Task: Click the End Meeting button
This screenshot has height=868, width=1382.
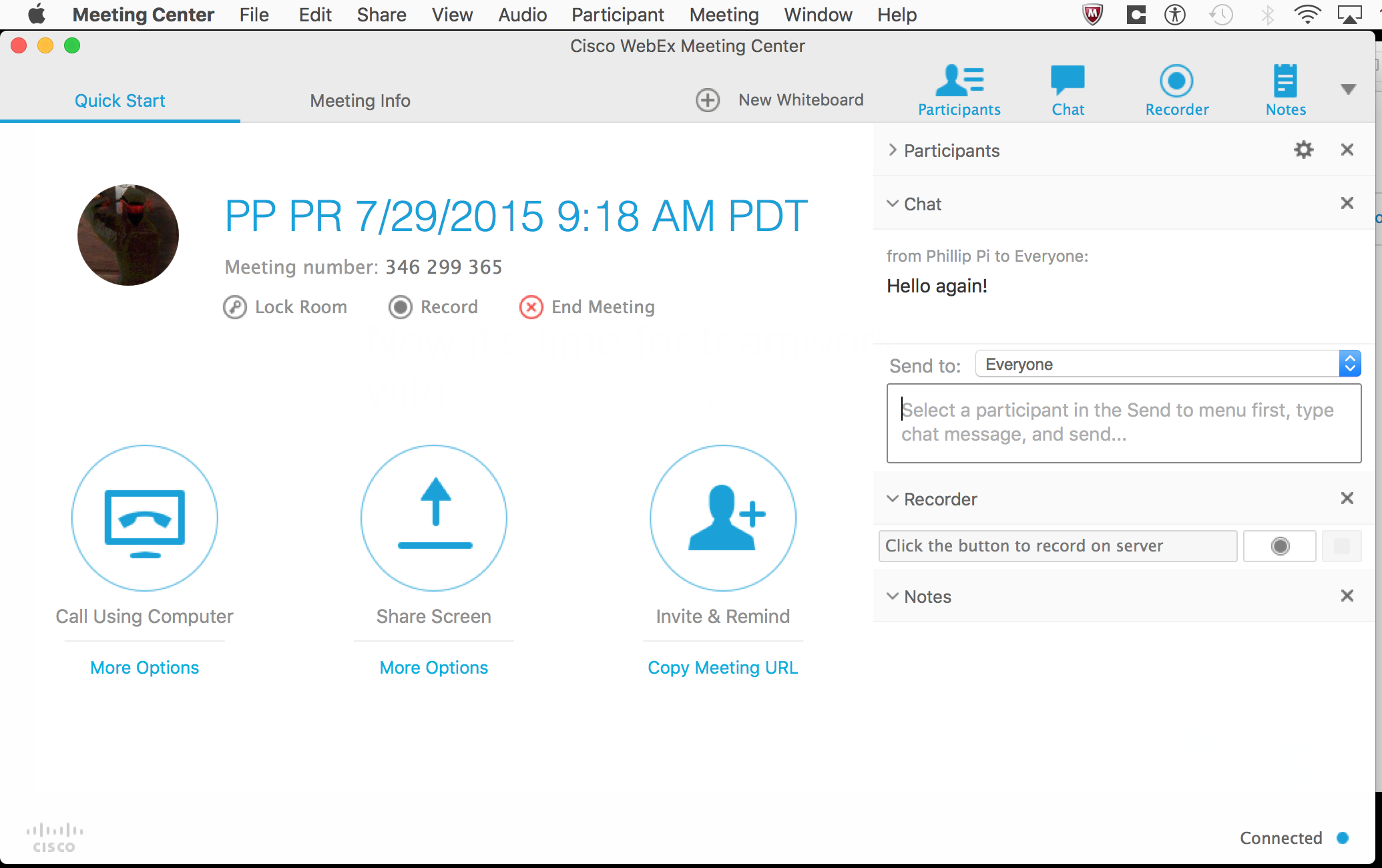Action: [588, 307]
